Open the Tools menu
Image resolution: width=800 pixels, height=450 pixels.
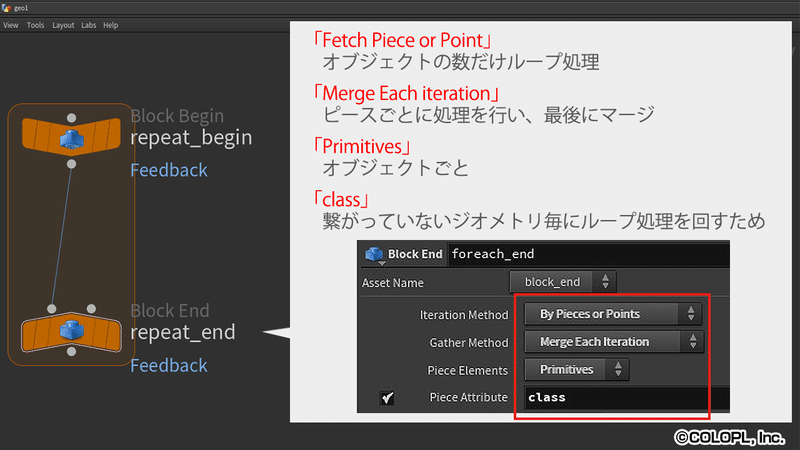pyautogui.click(x=35, y=25)
